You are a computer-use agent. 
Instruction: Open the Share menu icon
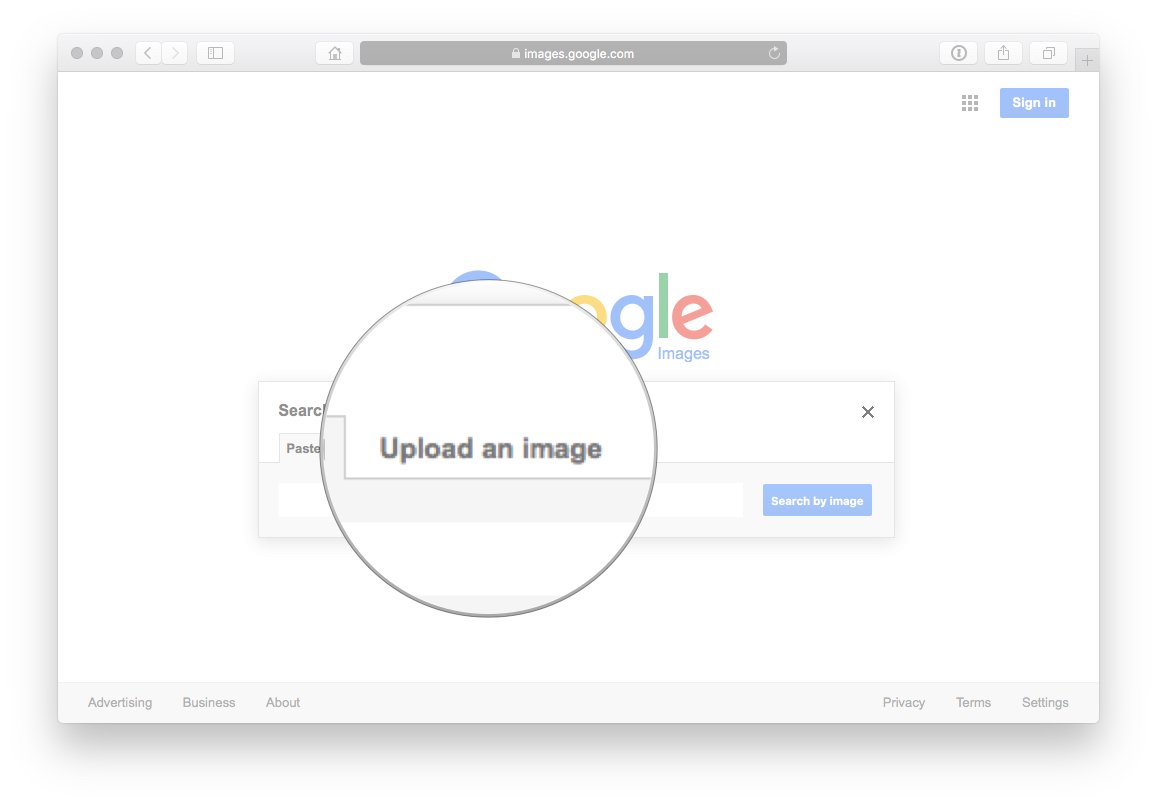[x=1003, y=53]
